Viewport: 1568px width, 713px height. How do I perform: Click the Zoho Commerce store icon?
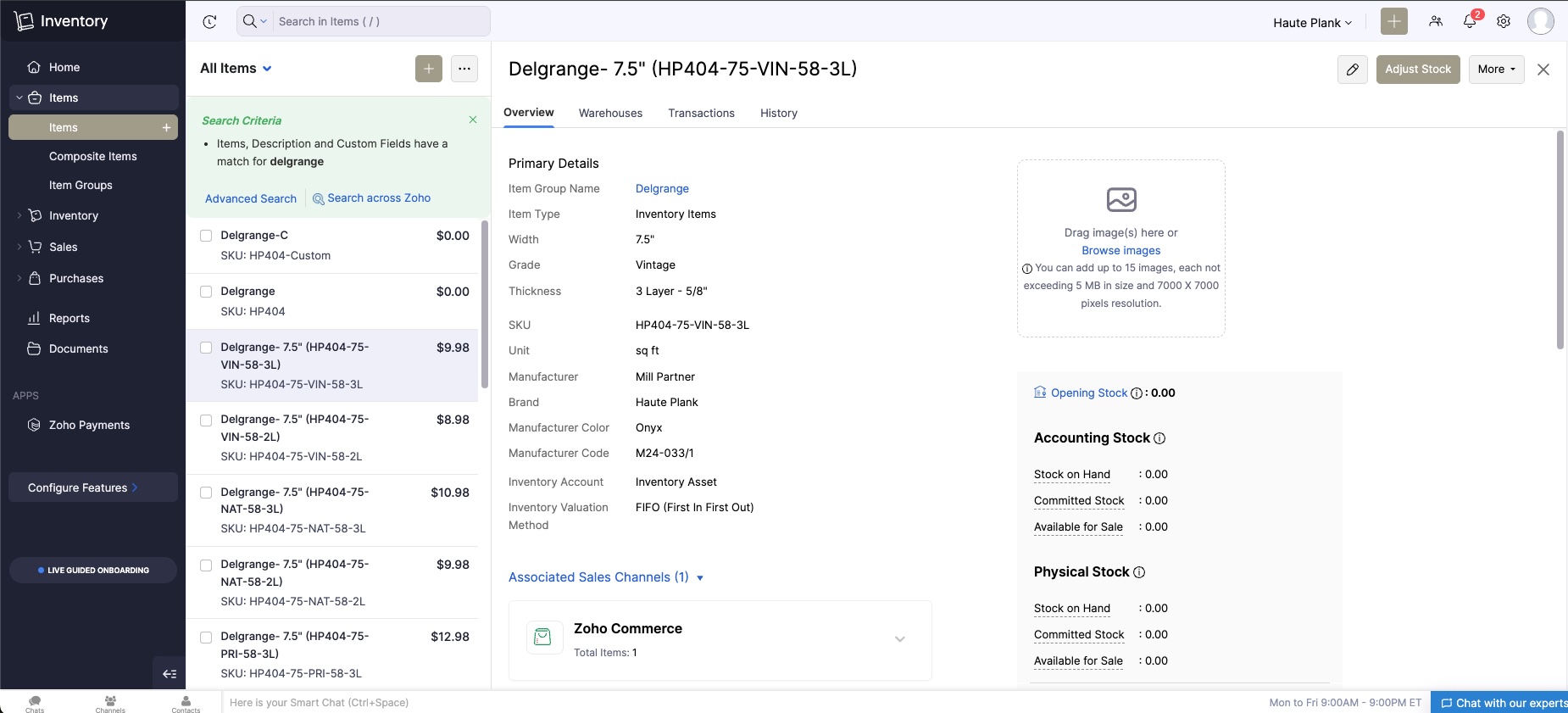click(543, 637)
